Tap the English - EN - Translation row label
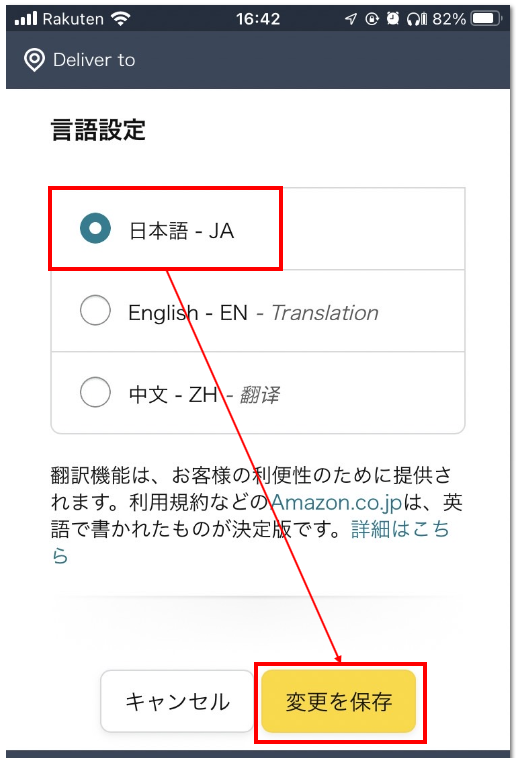The image size is (518, 764). (x=253, y=312)
